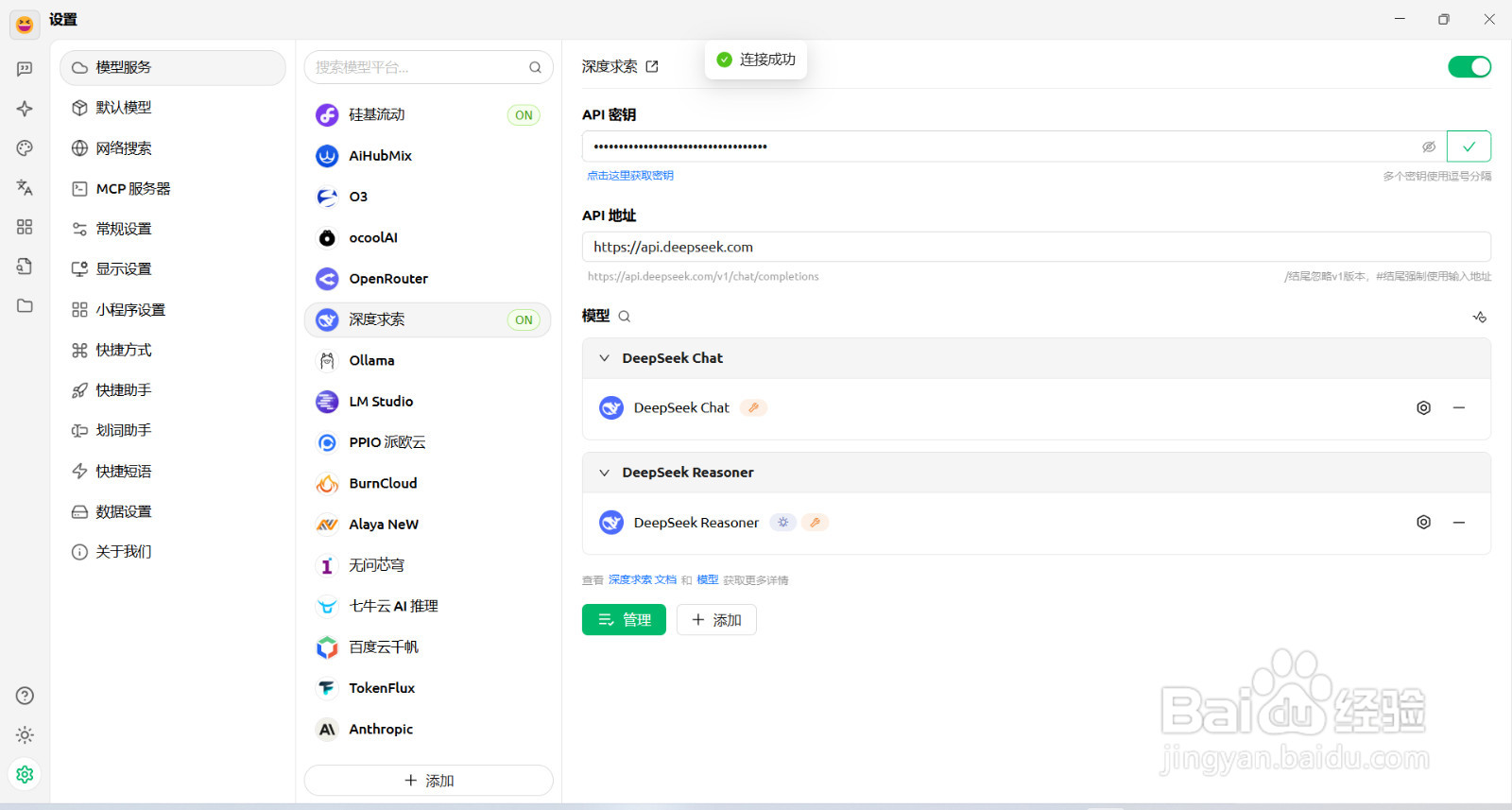Click the green 管理 button
The width and height of the screenshot is (1512, 810).
[624, 620]
